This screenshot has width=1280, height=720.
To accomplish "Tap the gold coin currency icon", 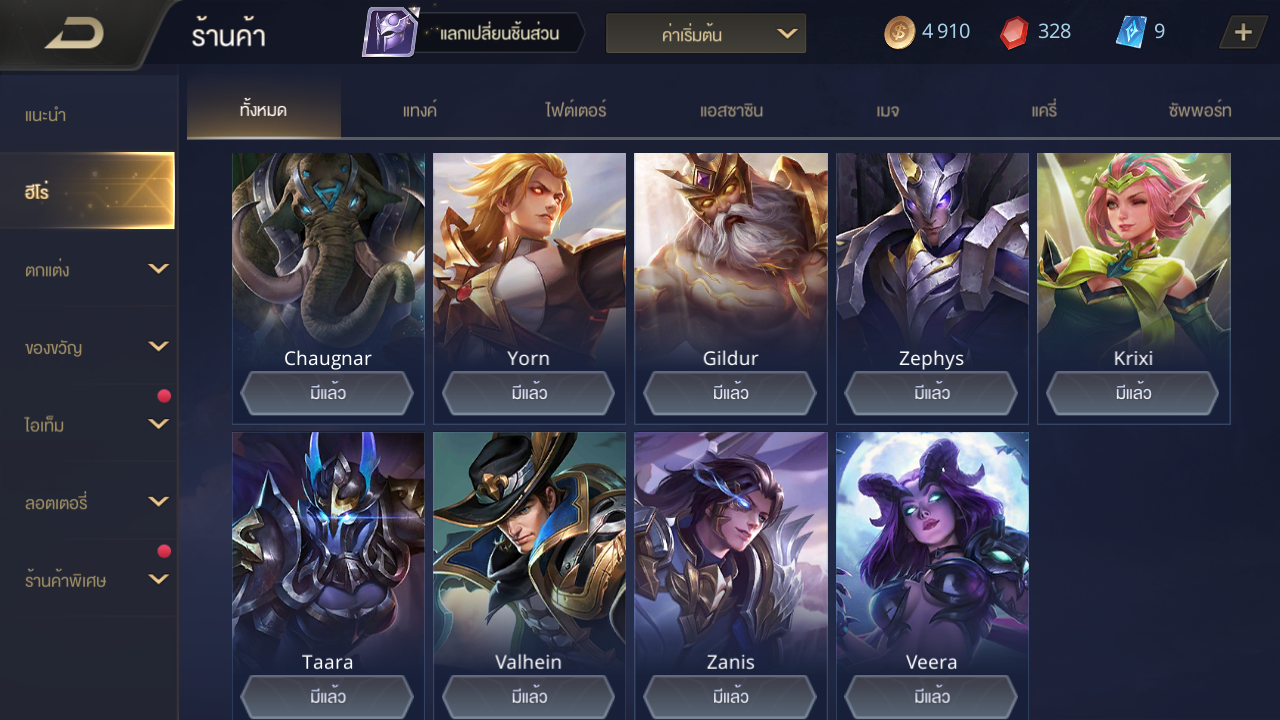I will (x=899, y=32).
